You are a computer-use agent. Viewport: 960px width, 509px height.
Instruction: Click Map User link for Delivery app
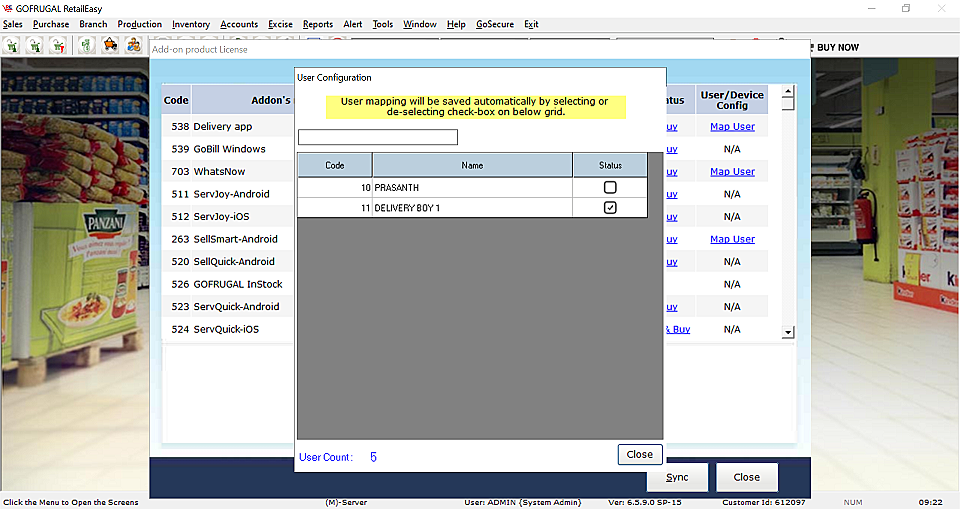732,127
